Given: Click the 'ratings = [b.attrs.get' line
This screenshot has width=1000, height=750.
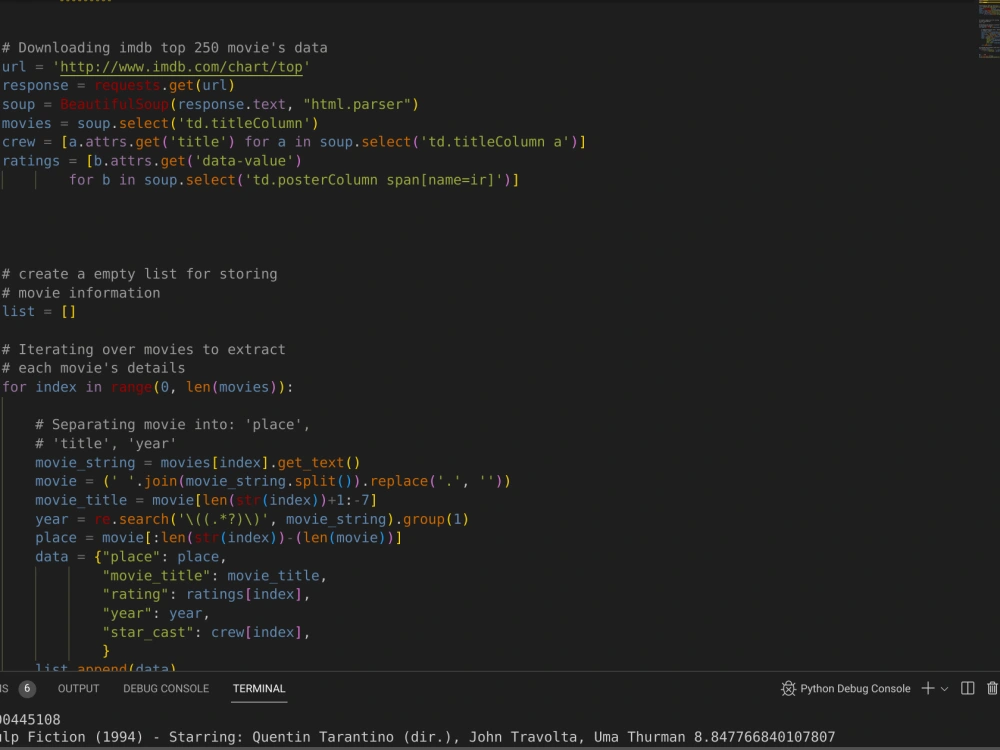Looking at the screenshot, I should pyautogui.click(x=152, y=161).
